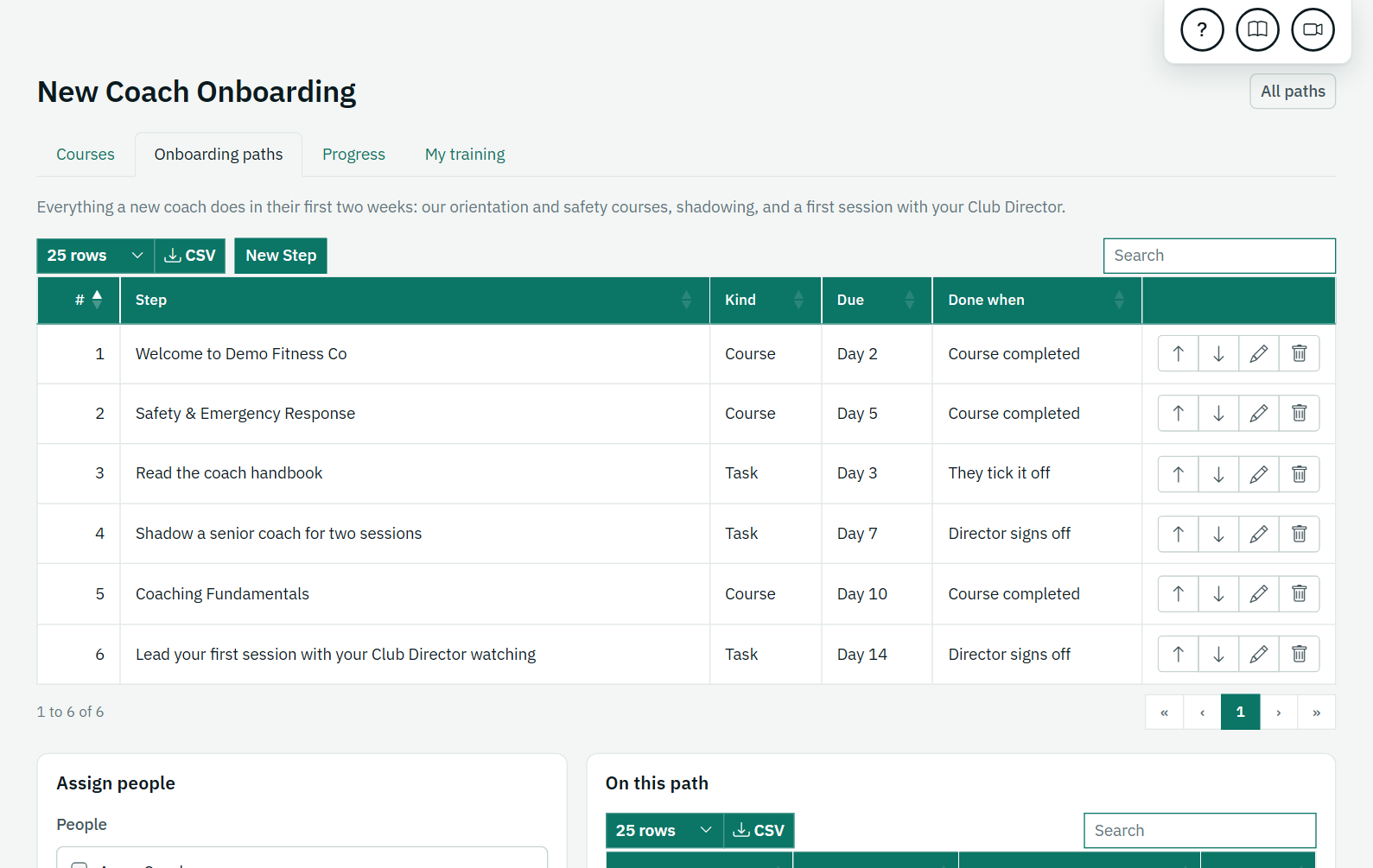The height and width of the screenshot is (868, 1373).
Task: Open the video tutorial camera icon
Action: [x=1313, y=29]
